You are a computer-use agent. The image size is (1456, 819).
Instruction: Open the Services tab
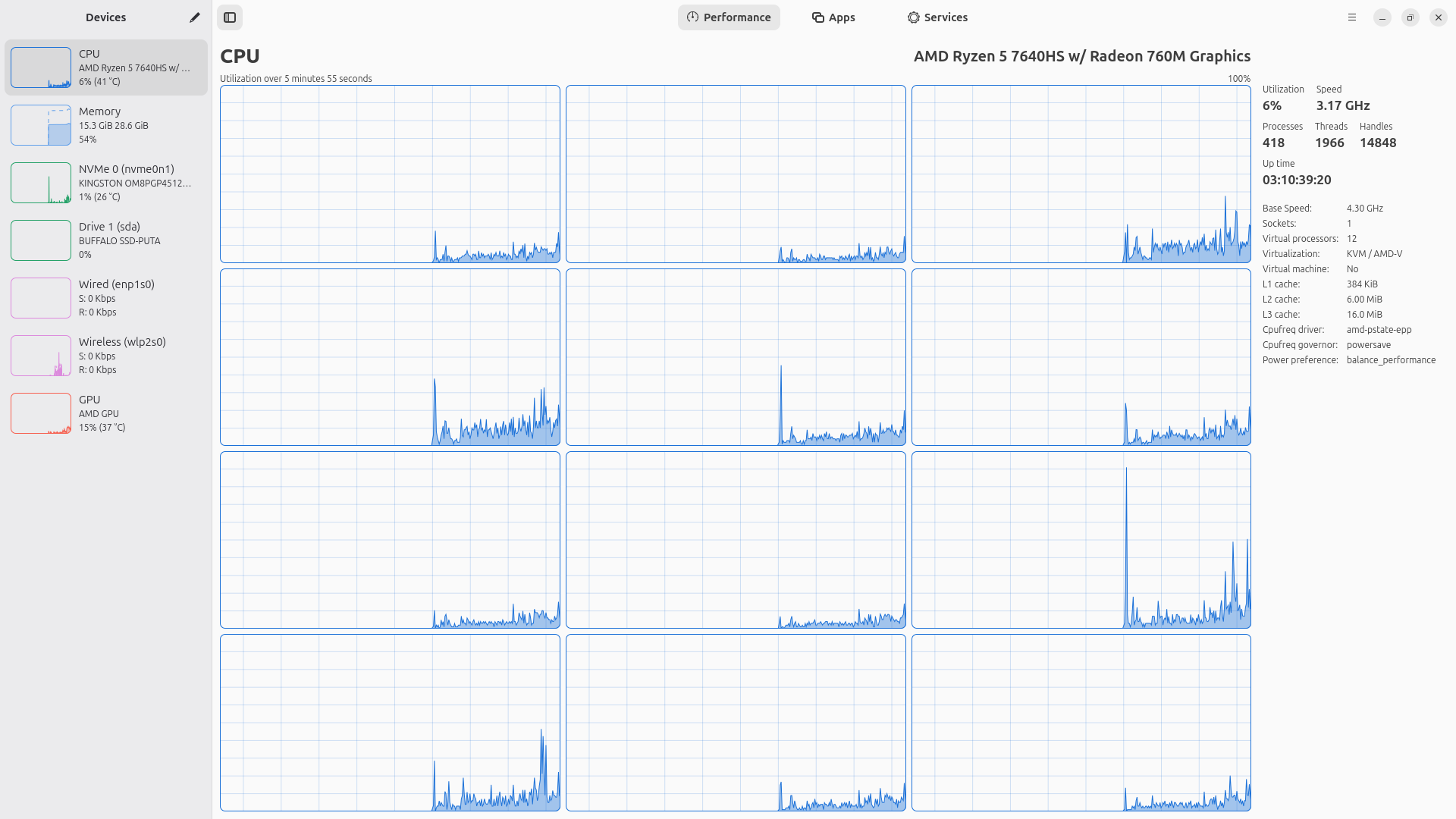click(938, 17)
